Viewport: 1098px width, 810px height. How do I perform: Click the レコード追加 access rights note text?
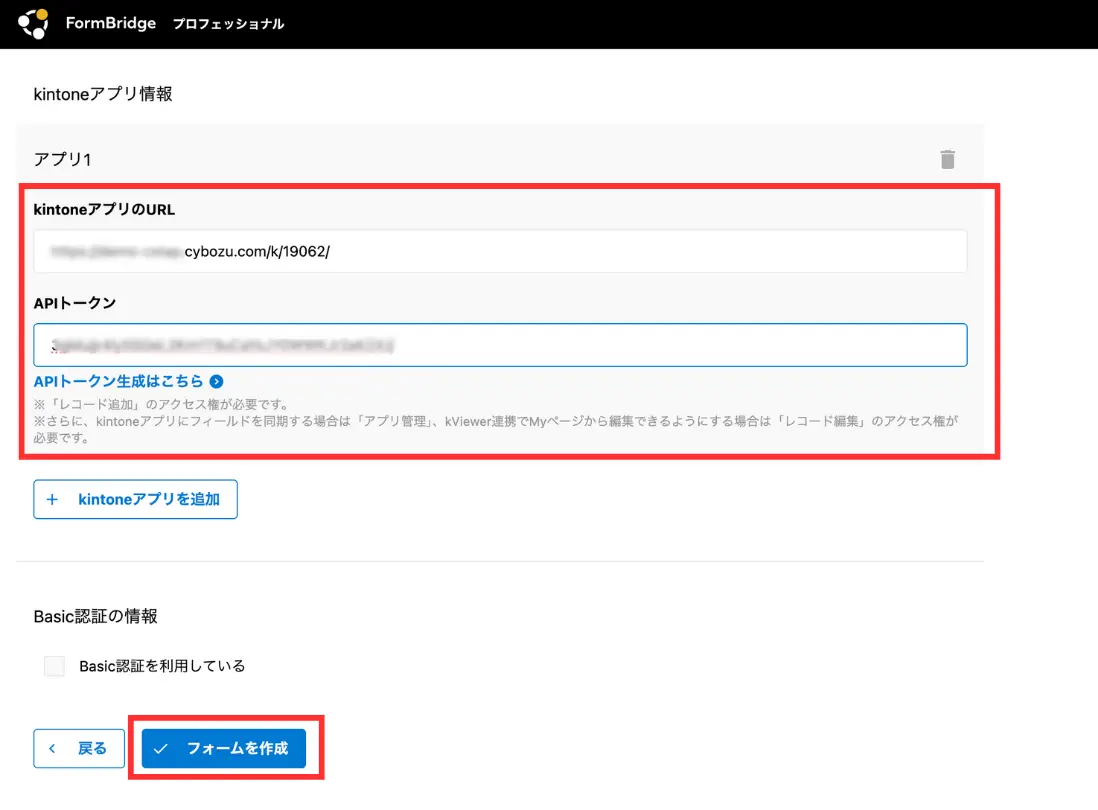click(x=160, y=405)
